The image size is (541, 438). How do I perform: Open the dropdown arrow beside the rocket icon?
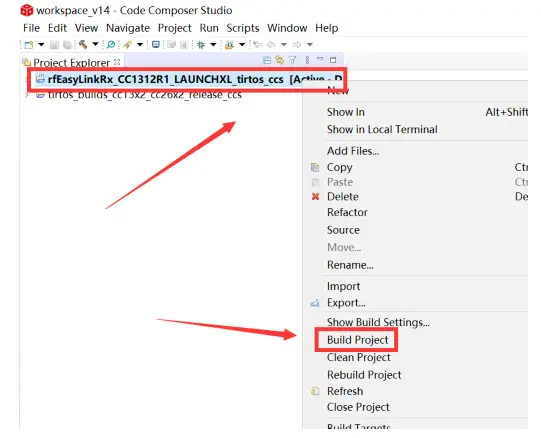(140, 45)
